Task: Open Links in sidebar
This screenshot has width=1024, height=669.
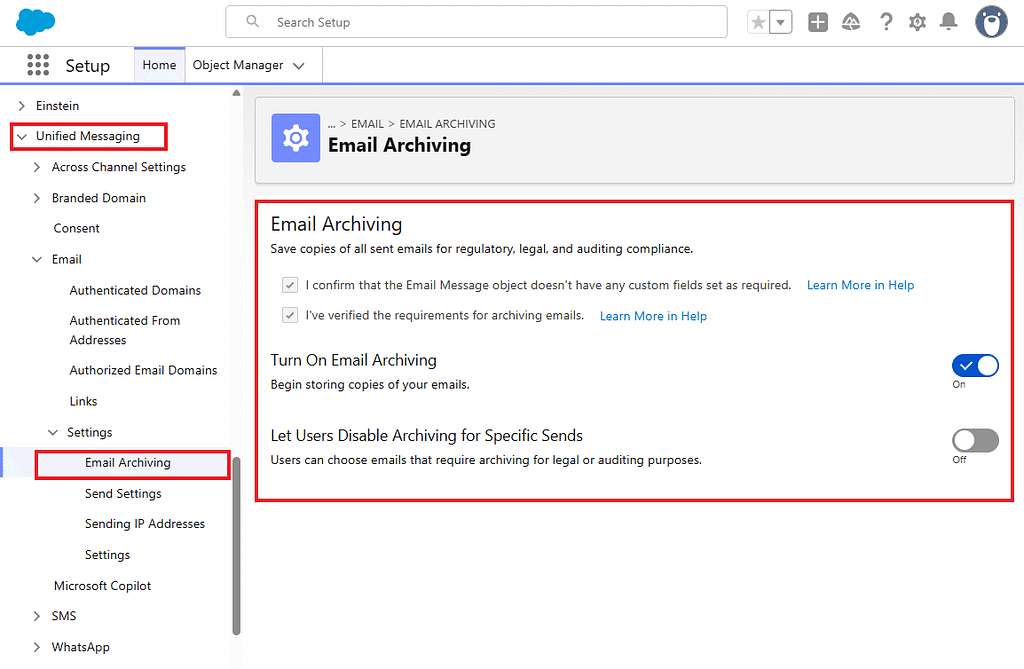Action: [x=84, y=401]
